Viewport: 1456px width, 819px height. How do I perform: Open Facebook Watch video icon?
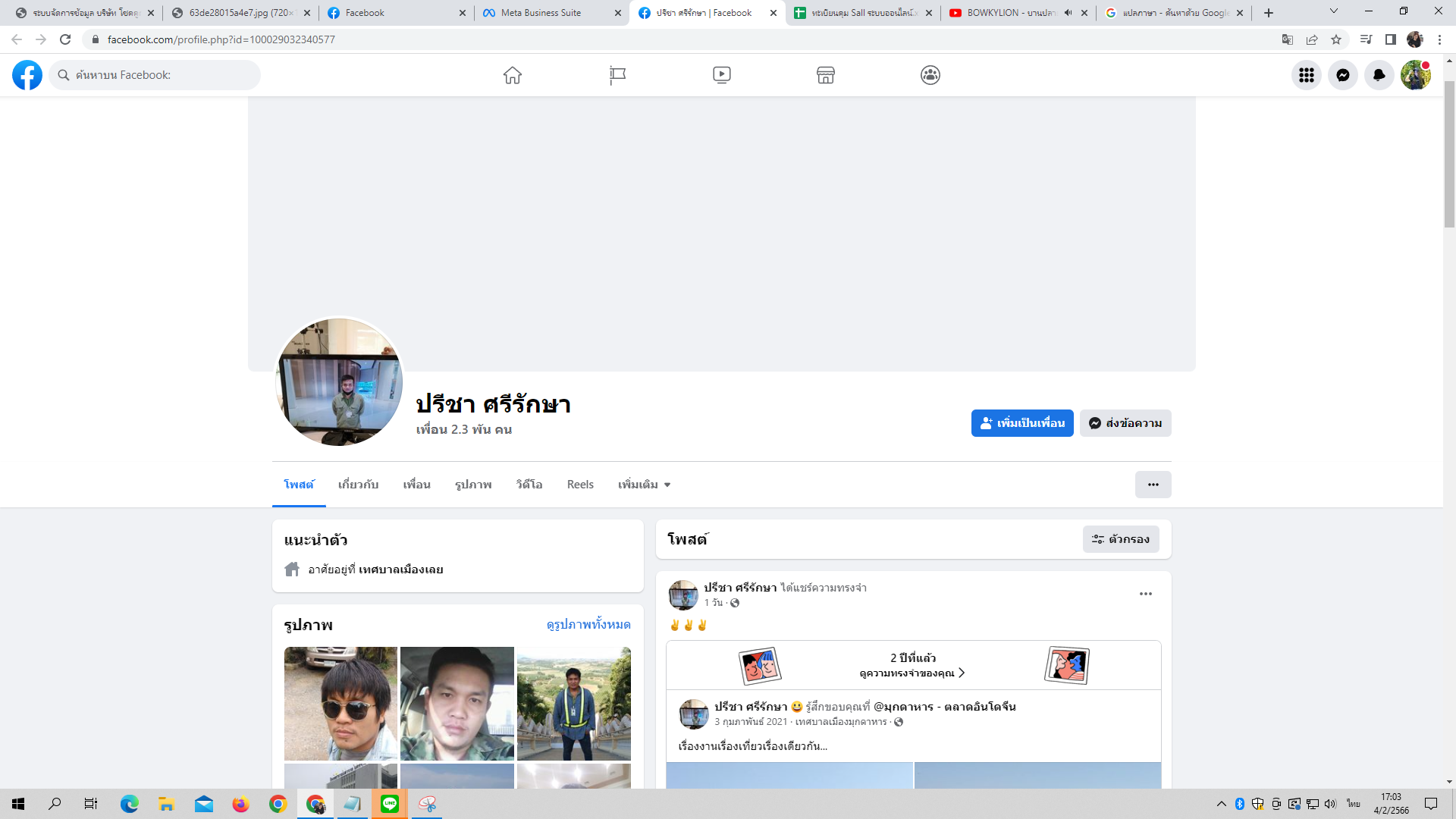[722, 75]
